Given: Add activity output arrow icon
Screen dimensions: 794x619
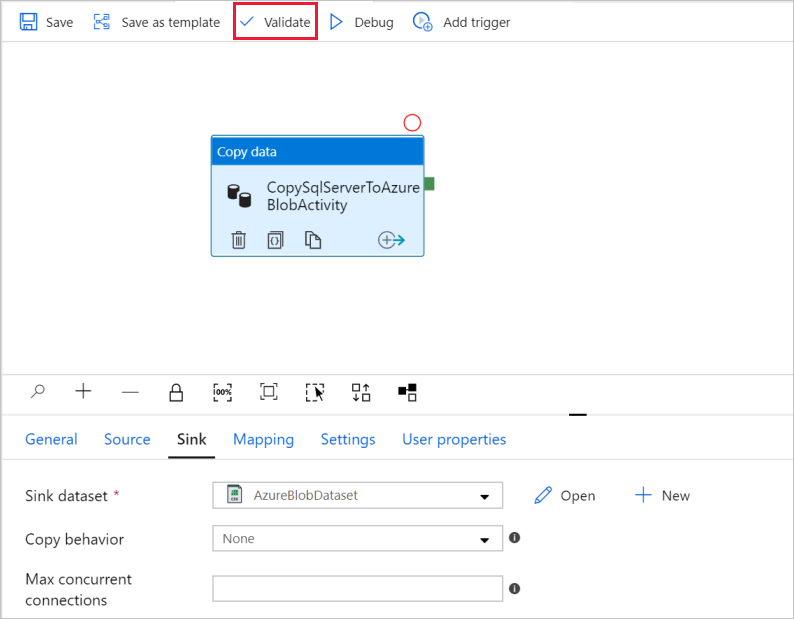Looking at the screenshot, I should coord(391,240).
